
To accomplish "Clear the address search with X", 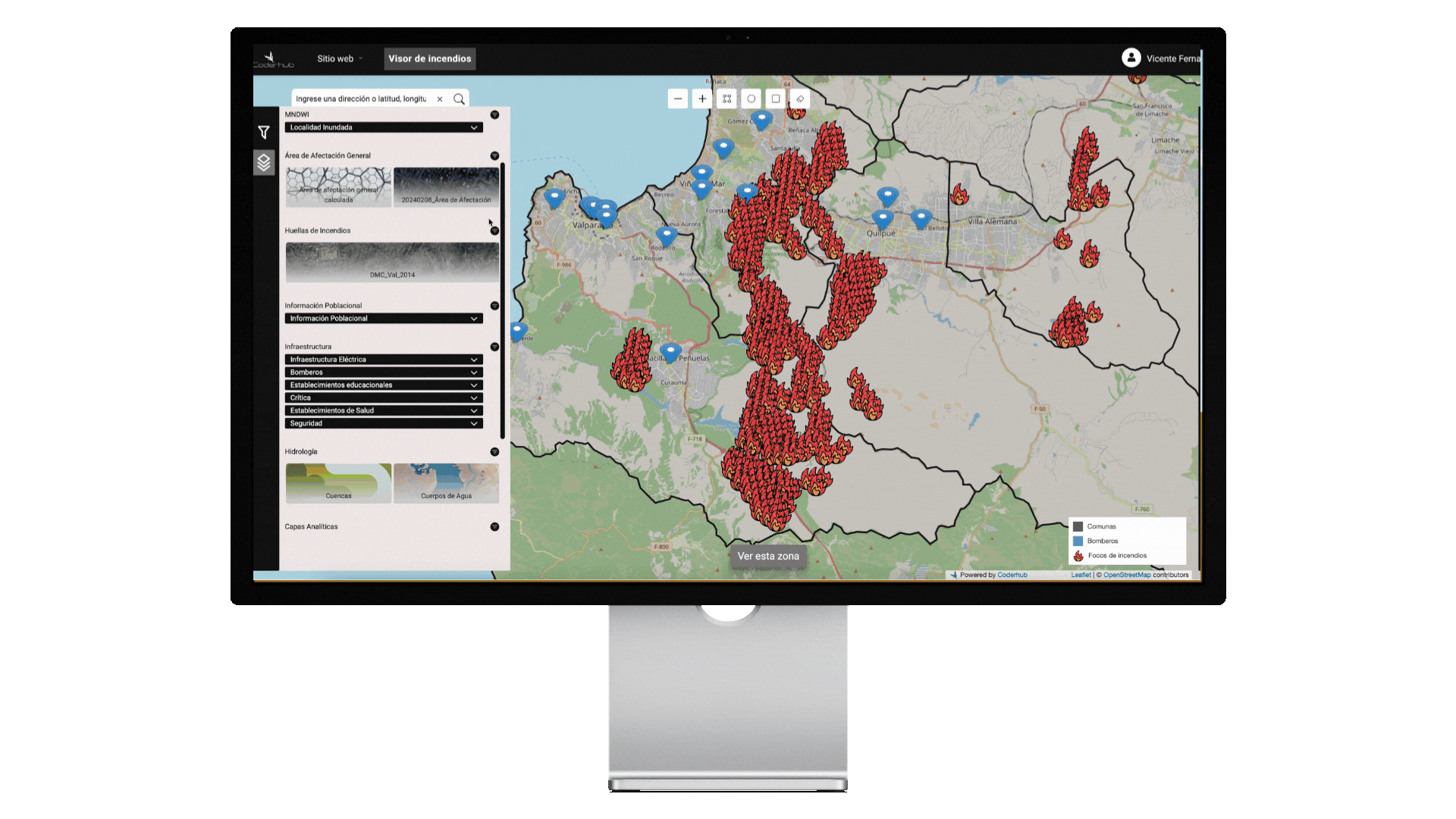I will 440,99.
